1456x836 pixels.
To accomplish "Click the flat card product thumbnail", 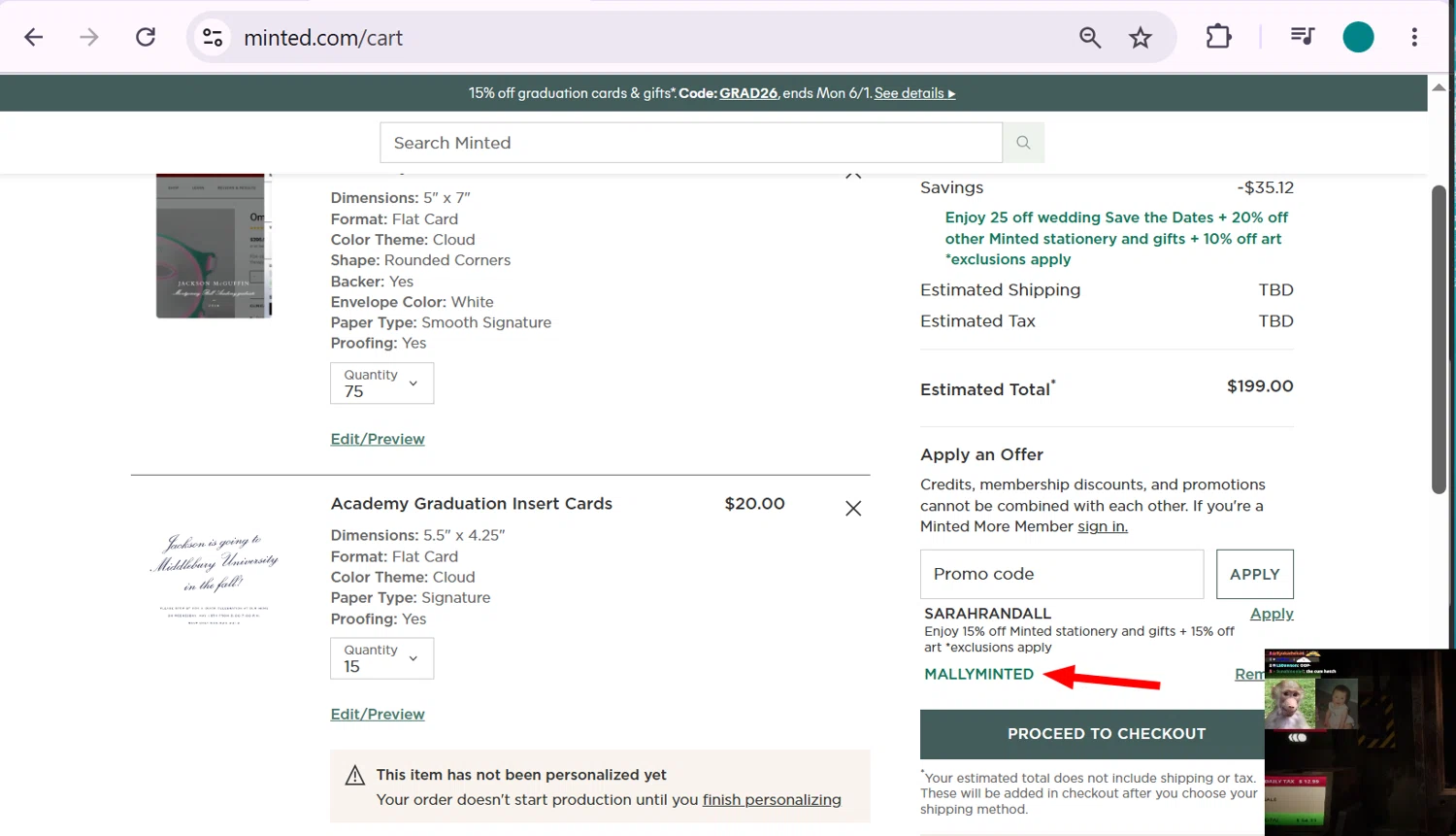I will click(x=214, y=246).
